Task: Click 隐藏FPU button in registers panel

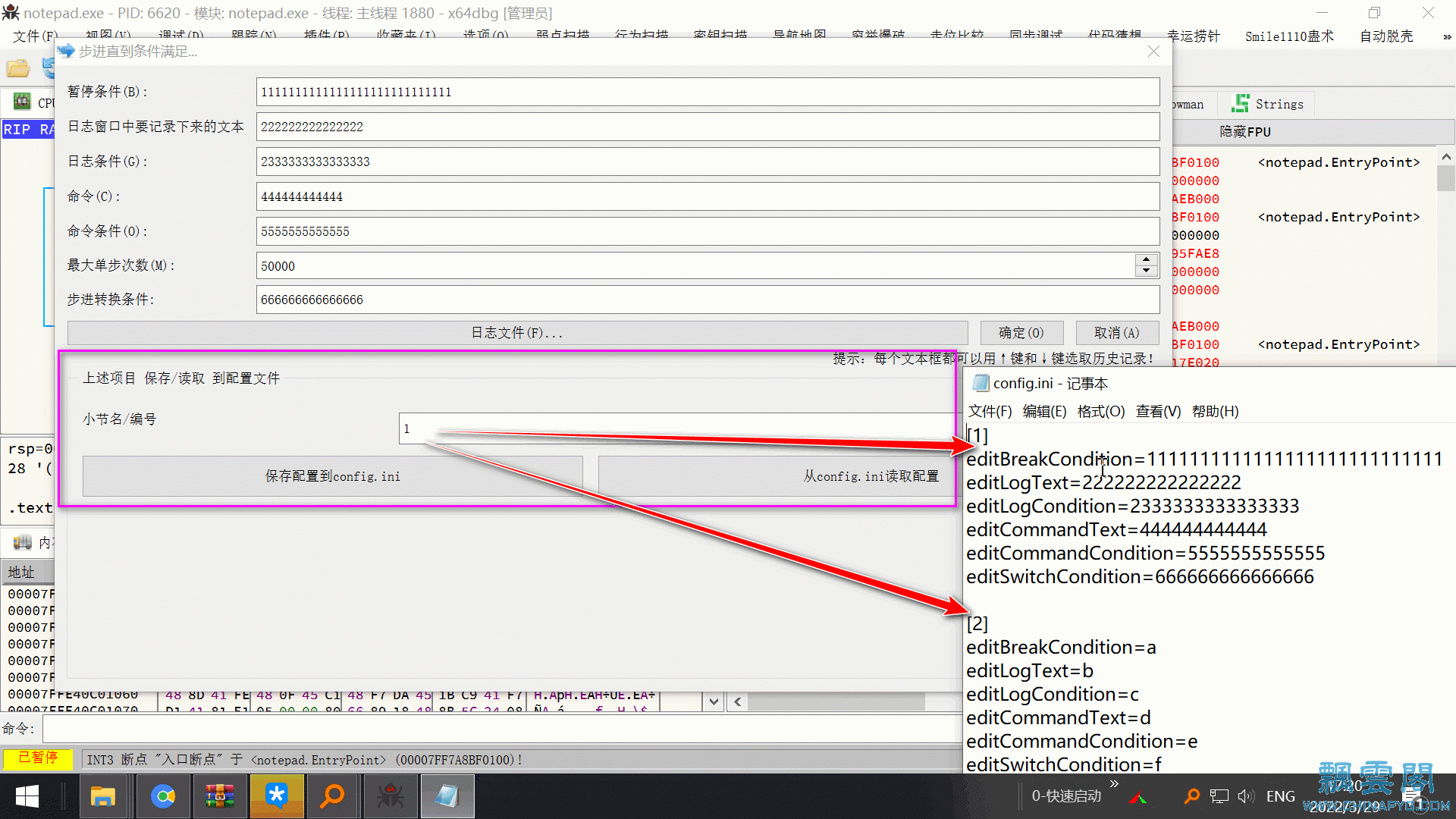Action: 1244,132
